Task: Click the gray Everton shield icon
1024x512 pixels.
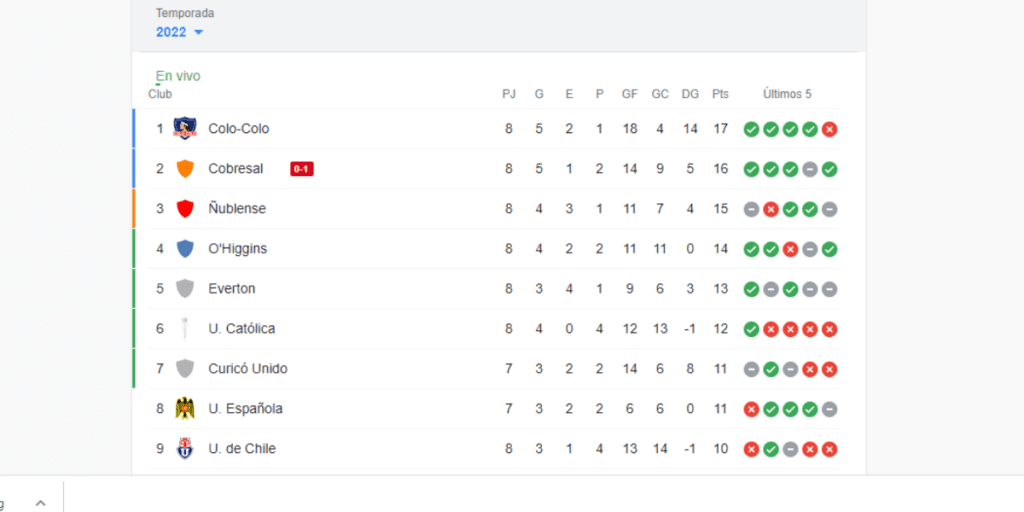Action: click(x=184, y=288)
